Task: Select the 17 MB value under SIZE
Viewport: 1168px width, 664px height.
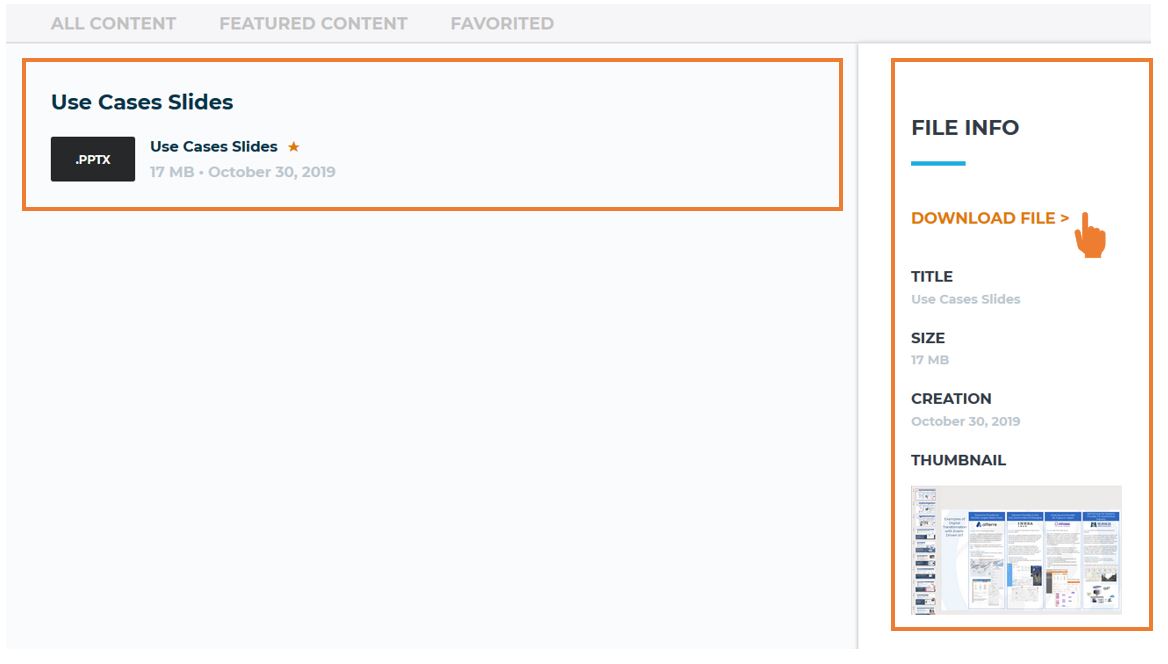Action: click(x=930, y=360)
